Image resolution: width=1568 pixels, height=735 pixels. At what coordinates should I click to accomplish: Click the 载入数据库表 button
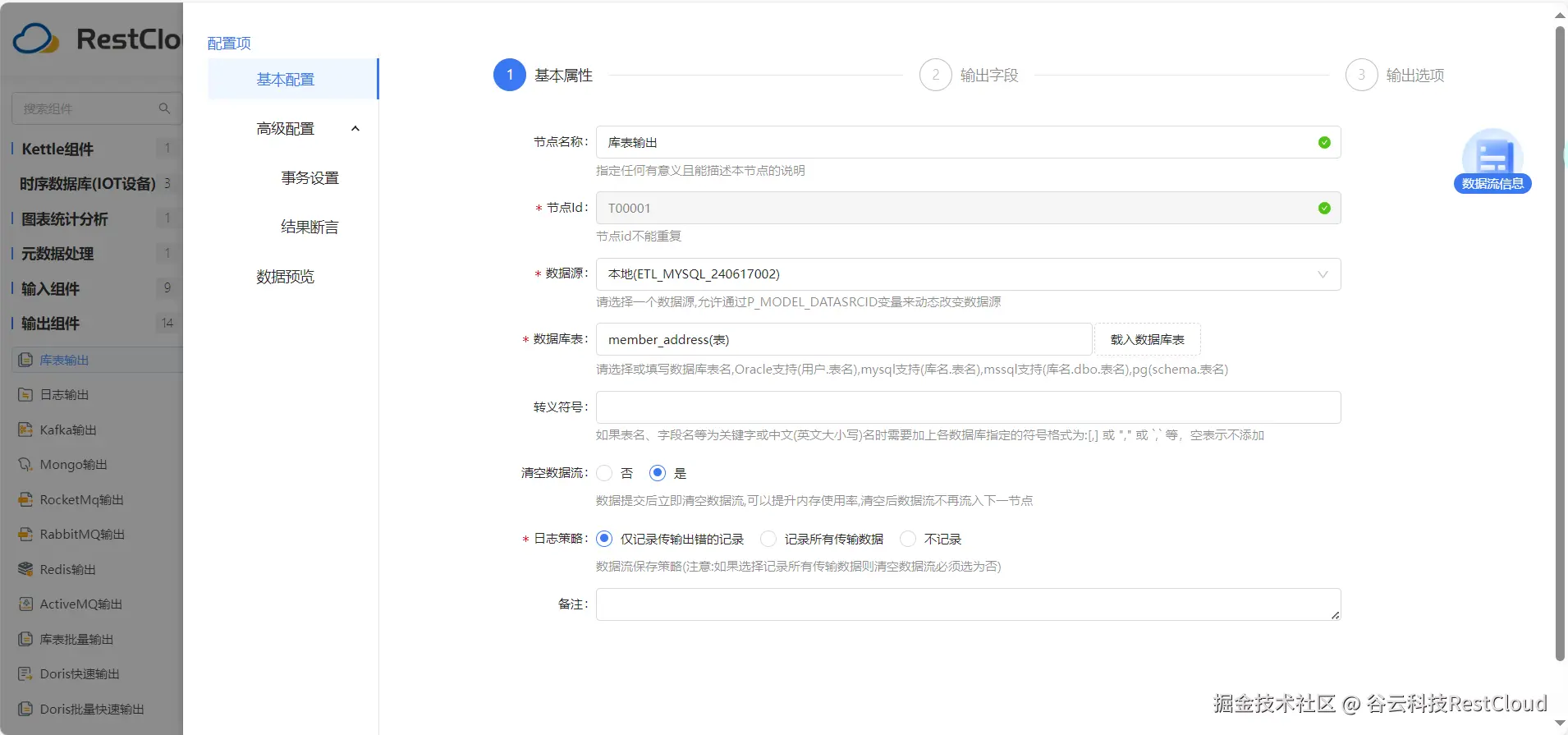(1147, 339)
